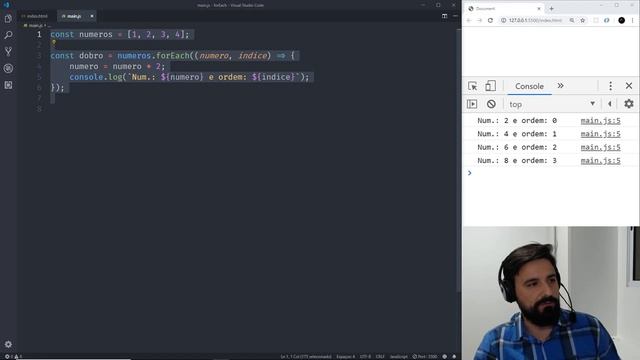Open the Search view in VS Code activity bar
This screenshot has height=360, width=640.
(8, 35)
